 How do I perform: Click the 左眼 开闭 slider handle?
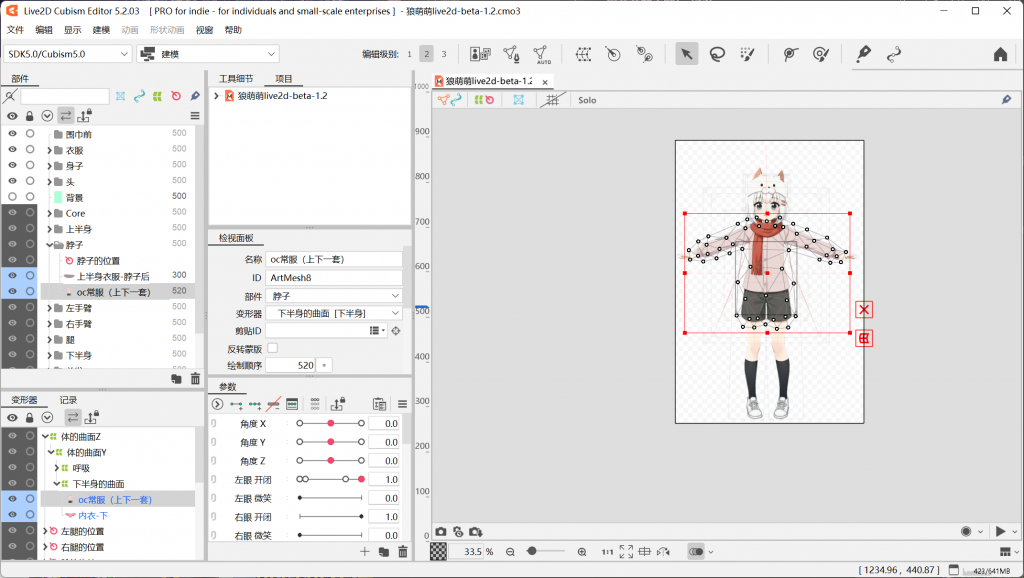pos(361,479)
